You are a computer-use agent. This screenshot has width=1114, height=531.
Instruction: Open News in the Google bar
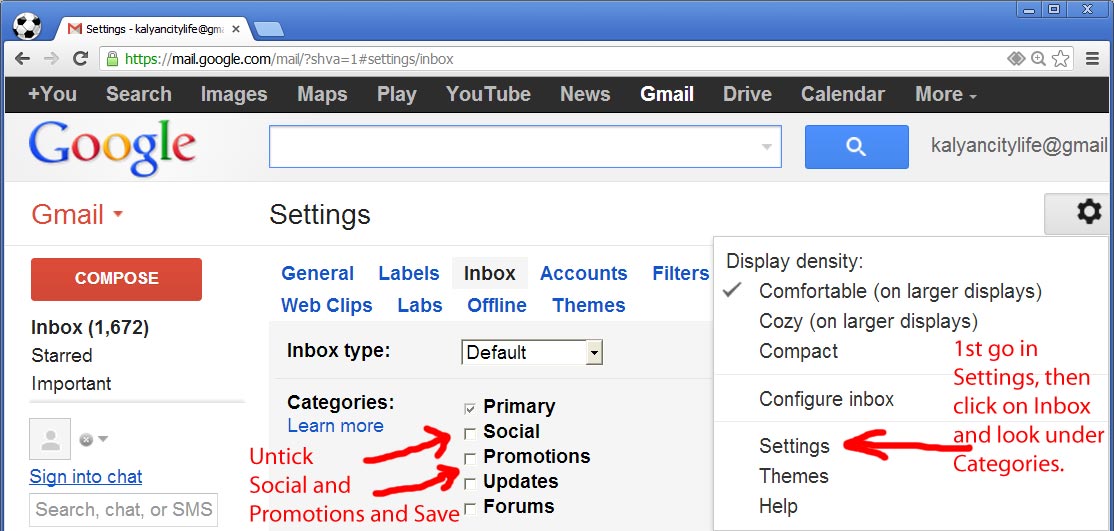585,94
